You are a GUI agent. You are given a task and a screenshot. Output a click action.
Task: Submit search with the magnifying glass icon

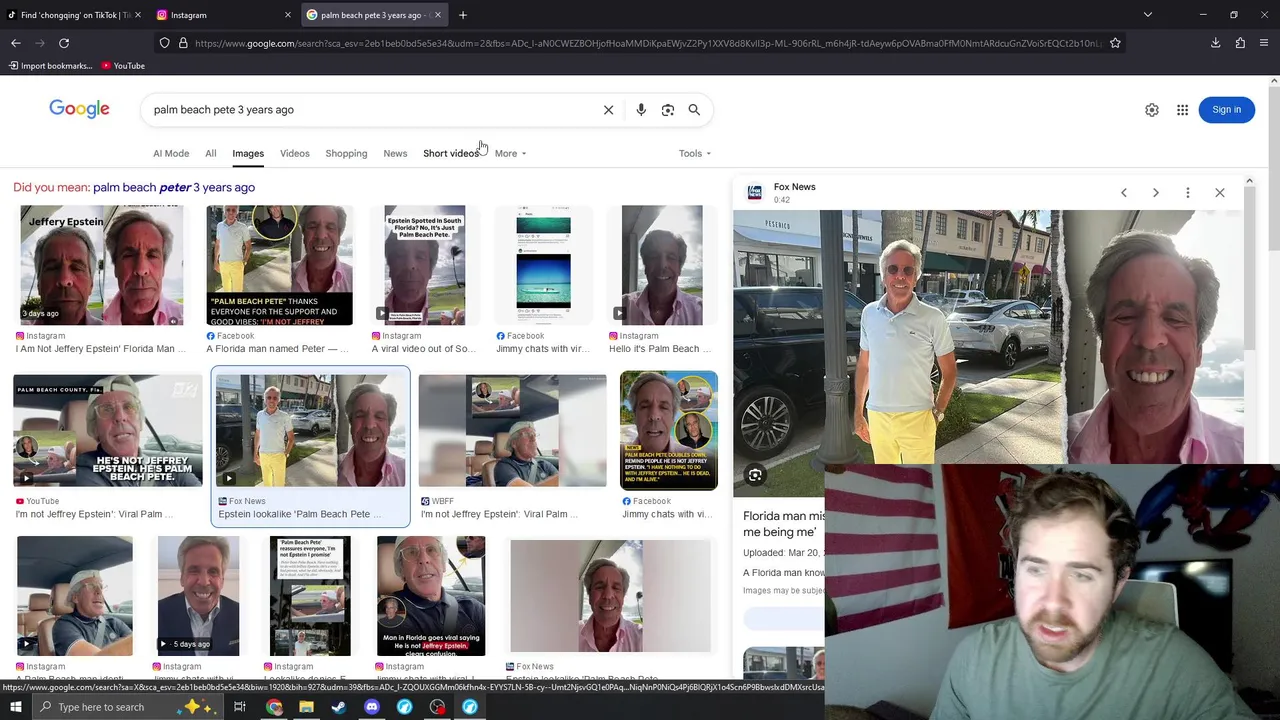(x=694, y=110)
